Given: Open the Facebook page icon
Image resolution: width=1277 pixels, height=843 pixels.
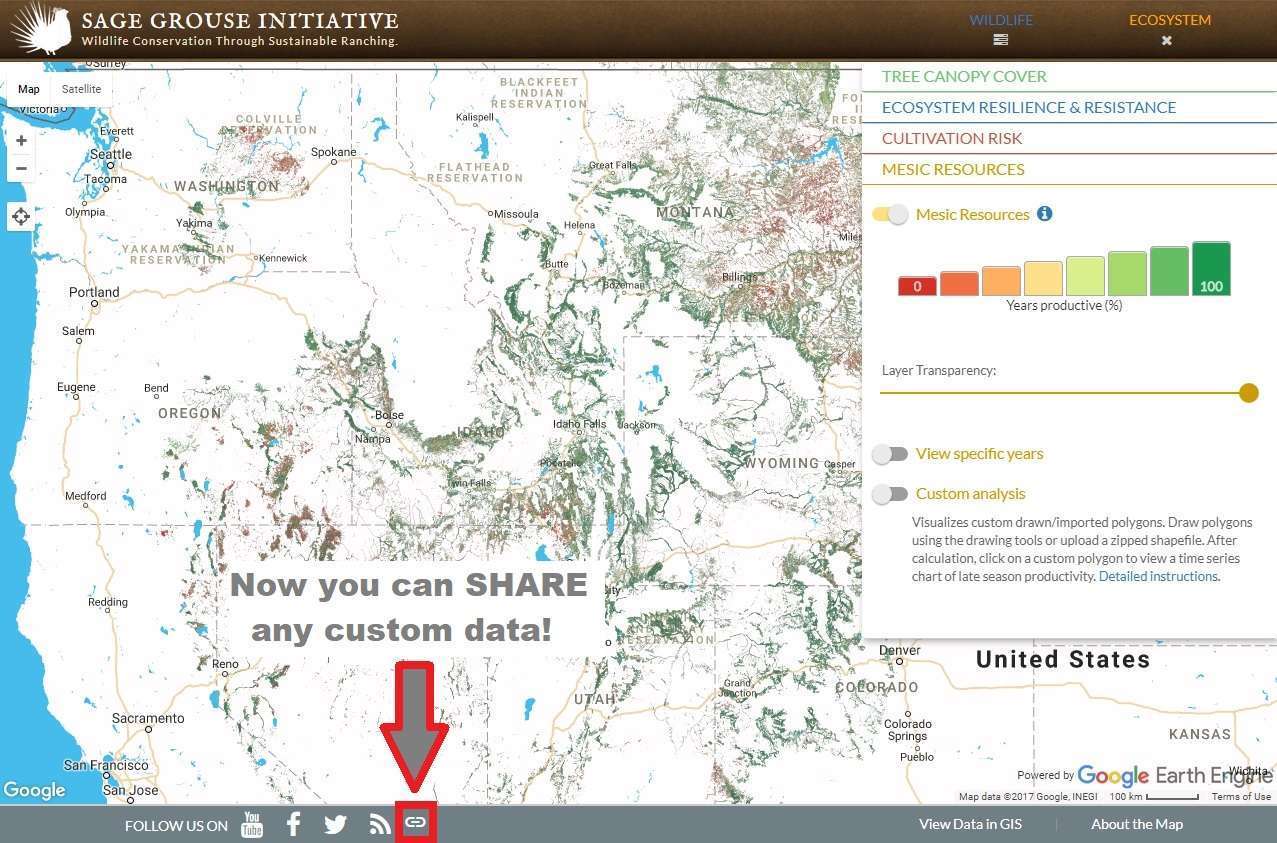Looking at the screenshot, I should pyautogui.click(x=294, y=824).
